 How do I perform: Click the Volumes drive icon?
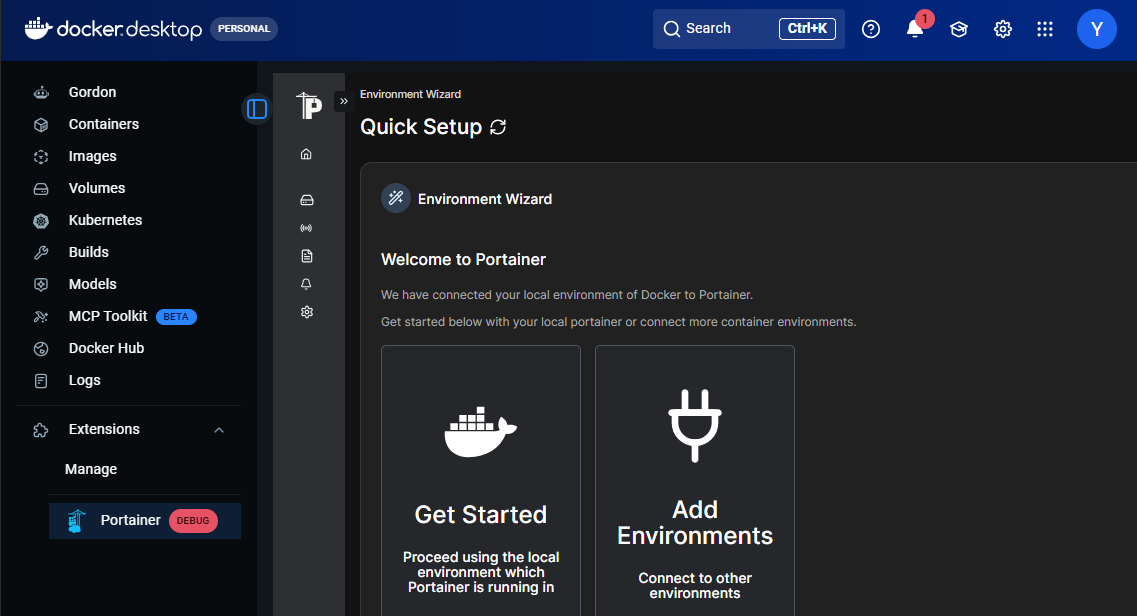[41, 189]
